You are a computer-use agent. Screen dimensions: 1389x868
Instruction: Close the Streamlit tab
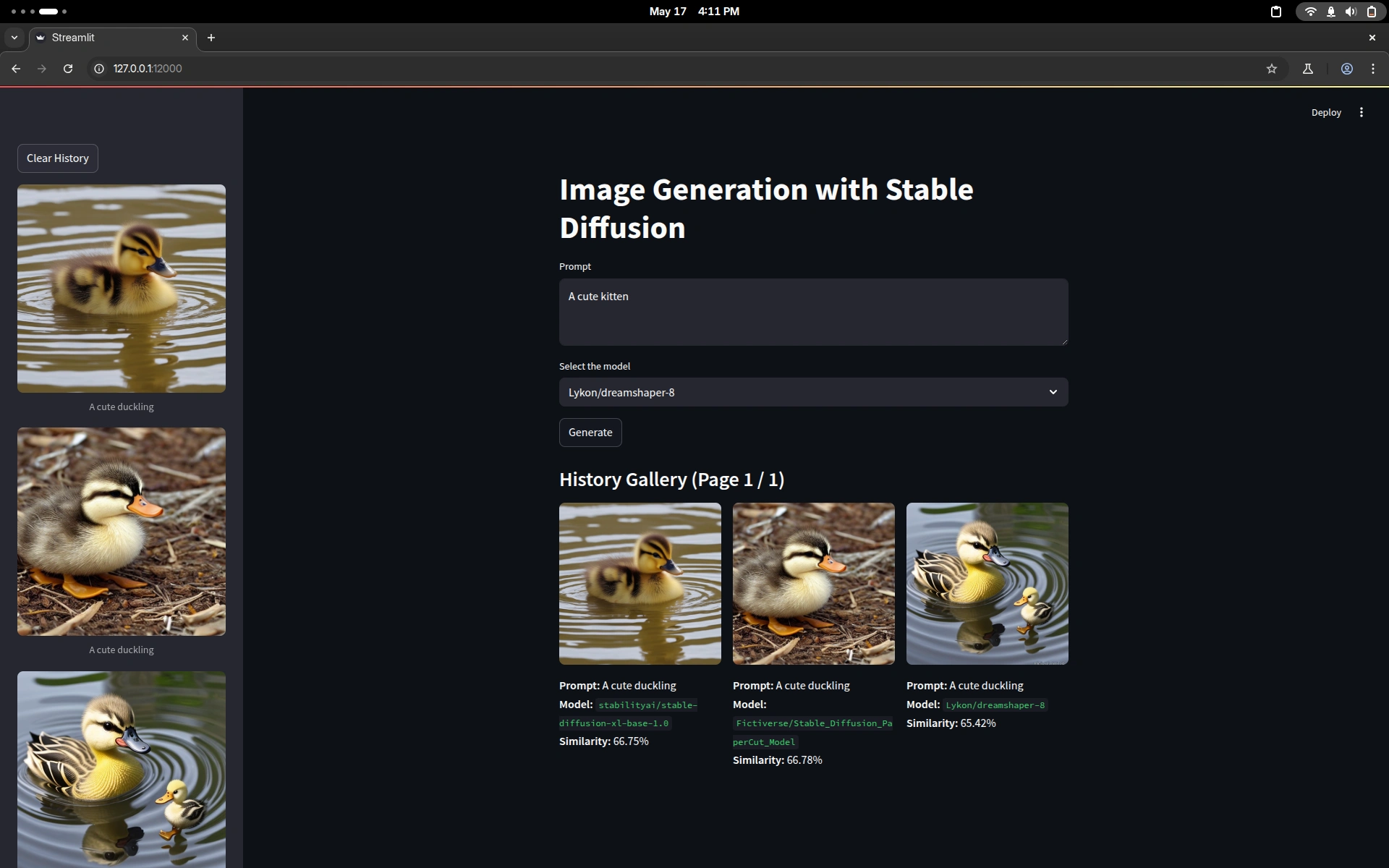185,38
